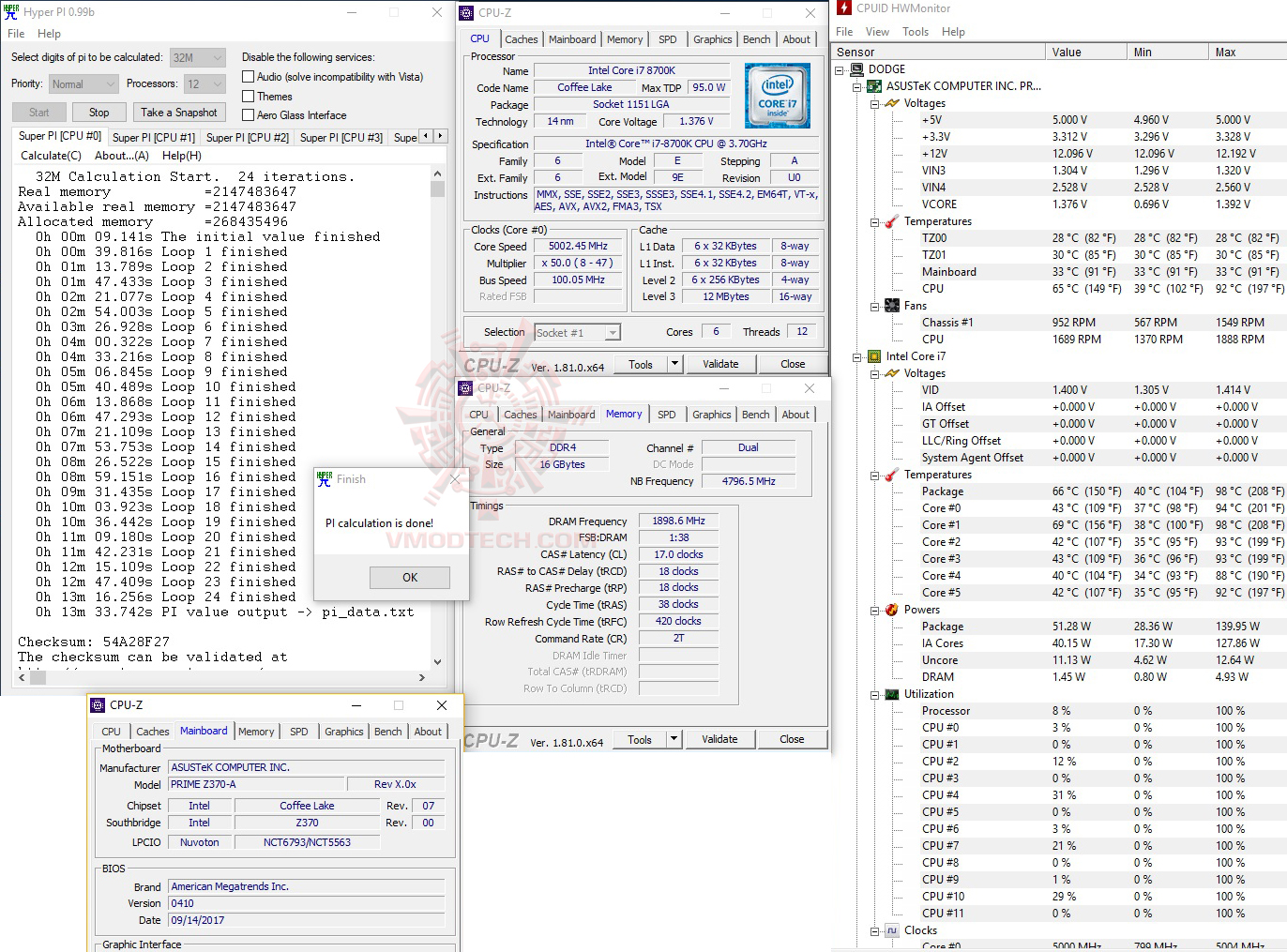Image resolution: width=1287 pixels, height=952 pixels.
Task: Switch to the SPD tab in CPU-Z
Action: 668,39
